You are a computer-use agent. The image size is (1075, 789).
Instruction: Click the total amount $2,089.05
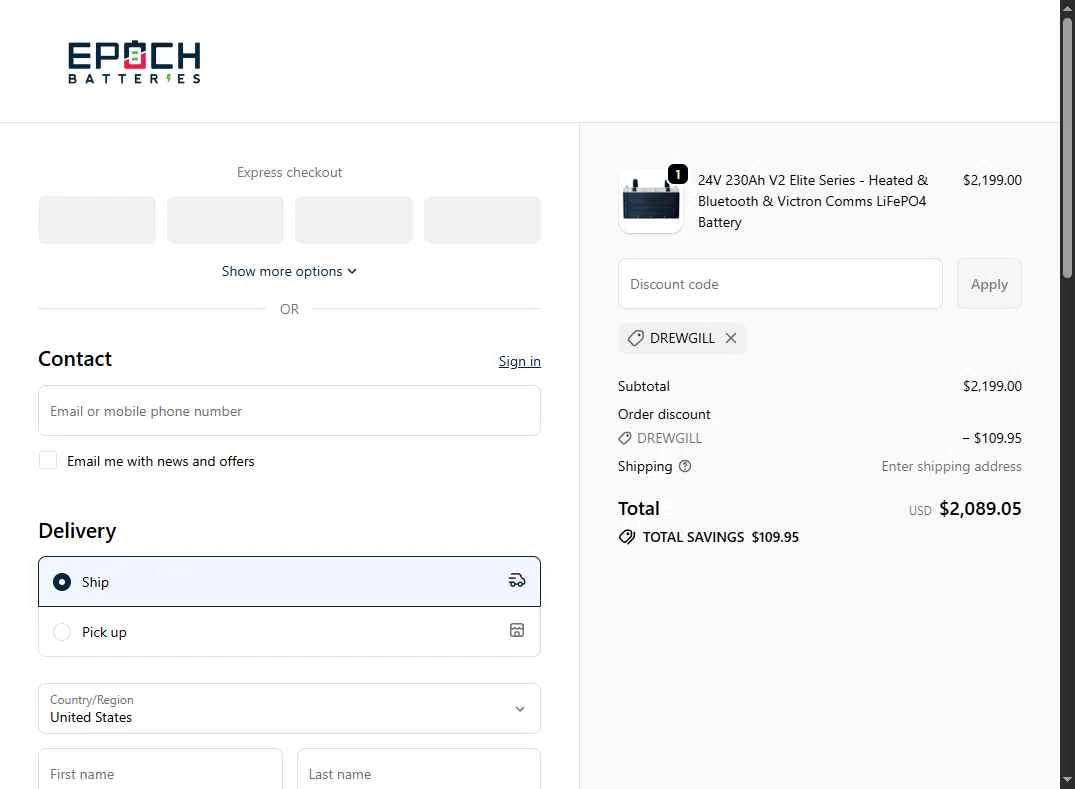pyautogui.click(x=980, y=509)
